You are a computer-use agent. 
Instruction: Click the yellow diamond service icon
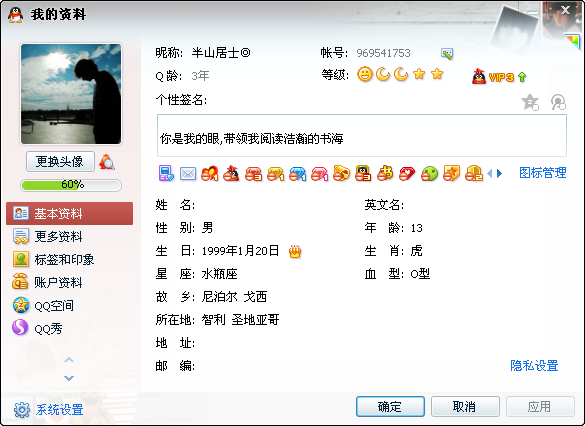(275, 174)
